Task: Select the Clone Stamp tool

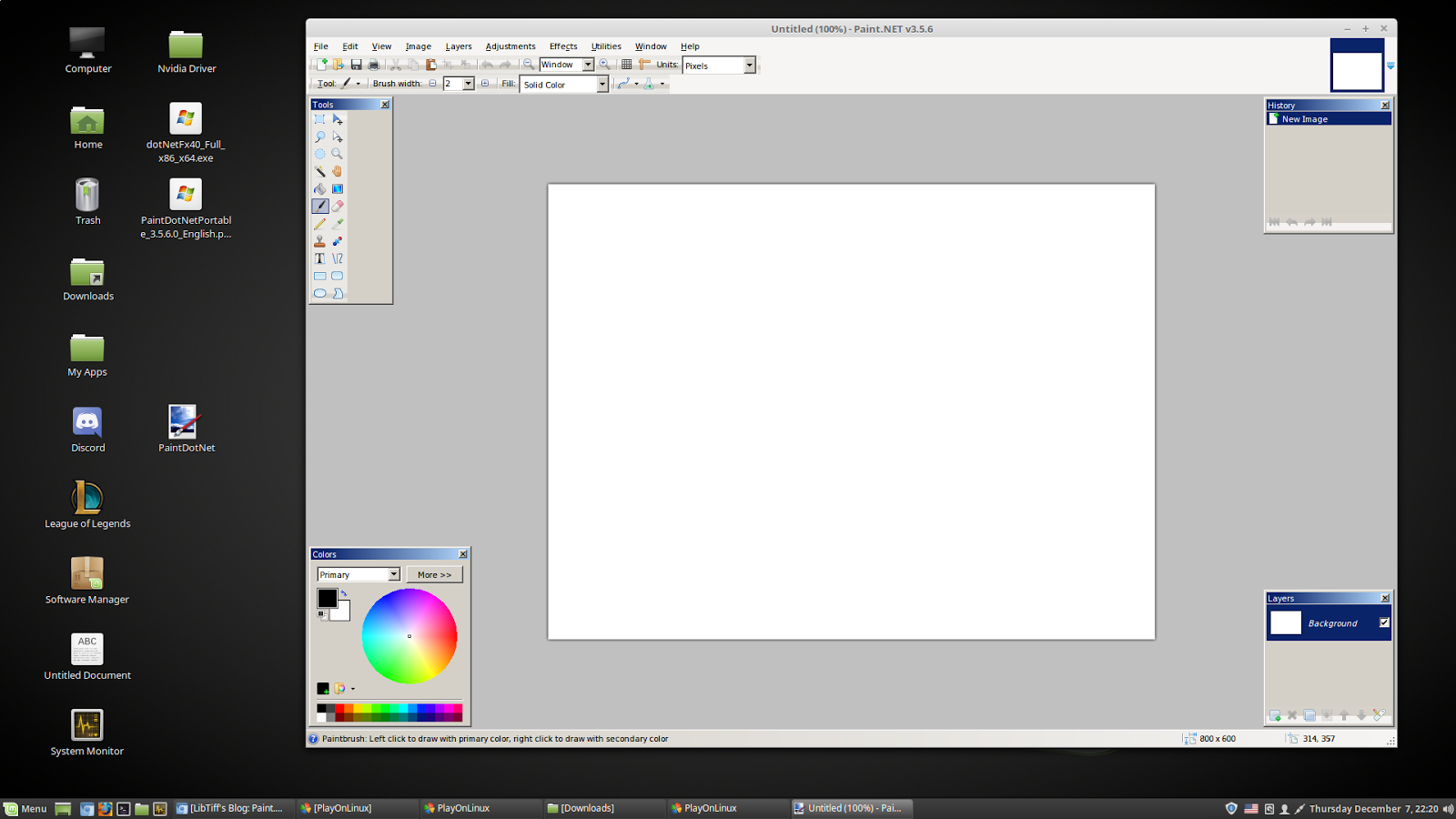Action: tap(319, 241)
